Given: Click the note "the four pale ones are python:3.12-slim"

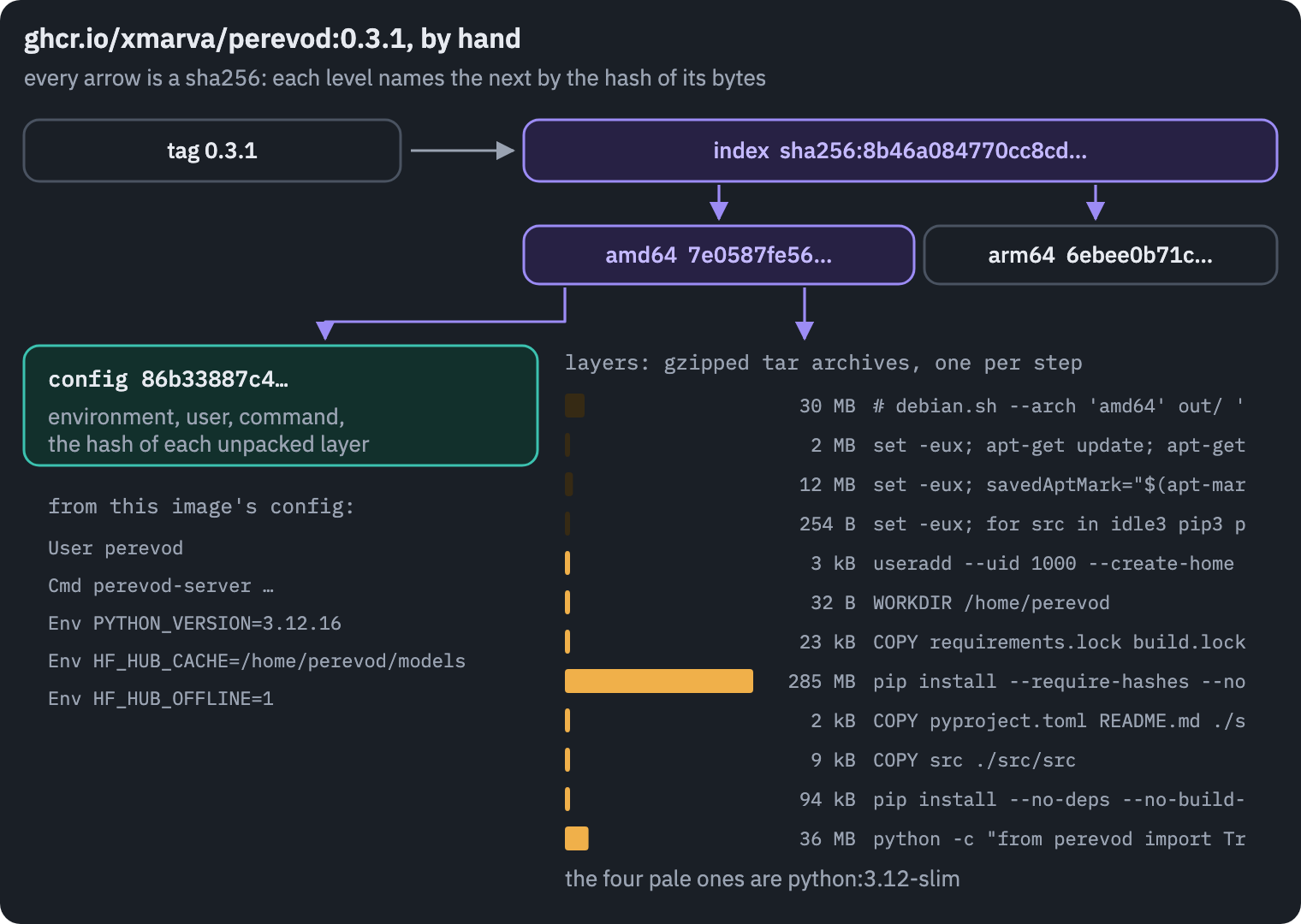Looking at the screenshot, I should click(763, 879).
